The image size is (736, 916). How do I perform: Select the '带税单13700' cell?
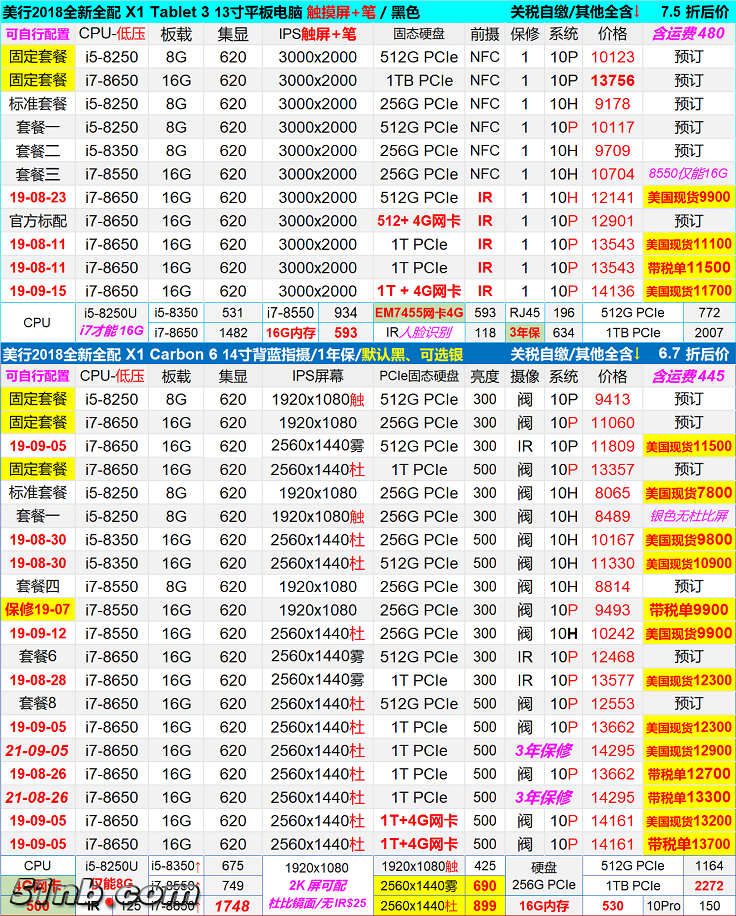click(x=688, y=844)
